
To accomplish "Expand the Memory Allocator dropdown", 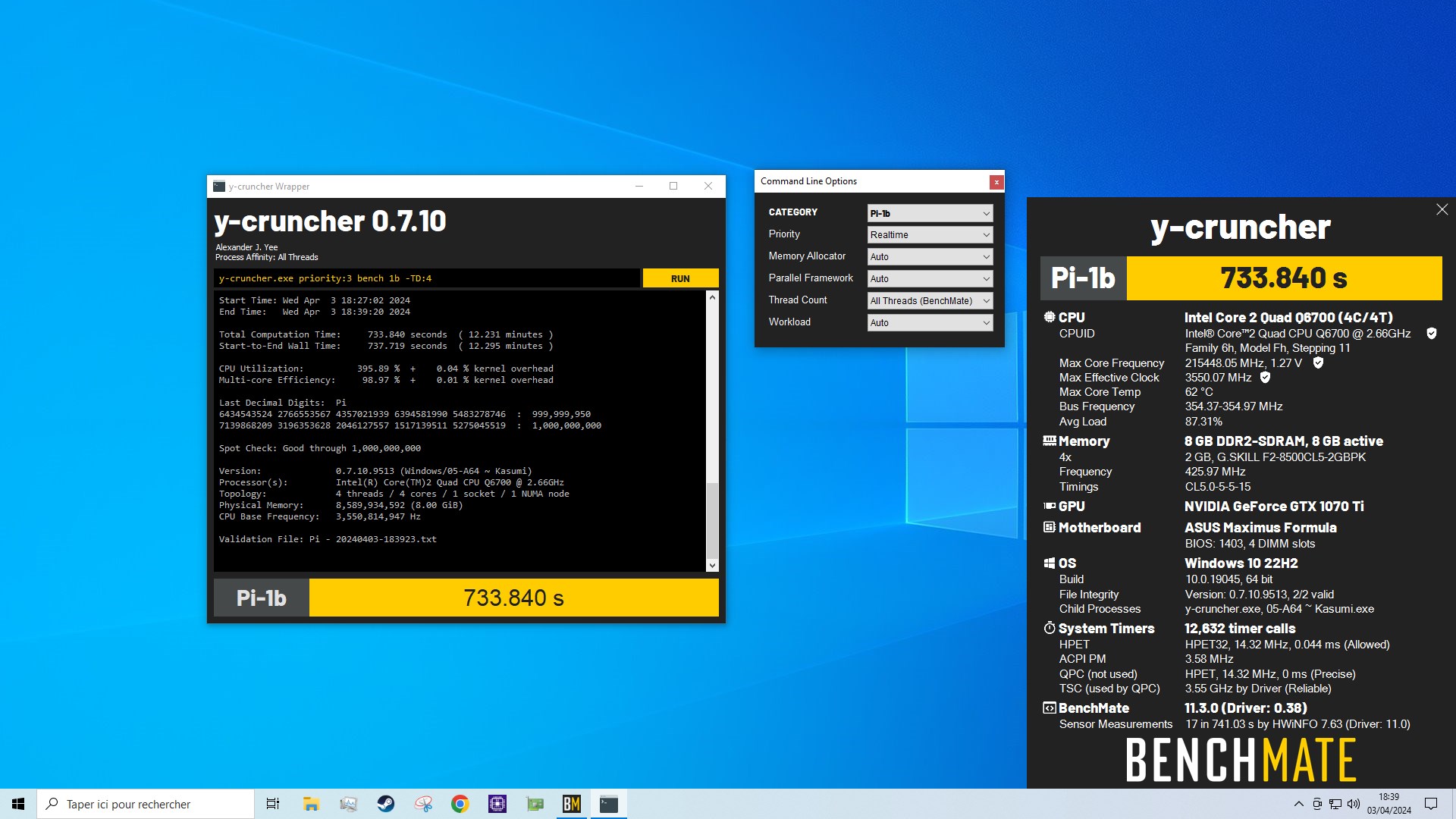I will 930,257.
